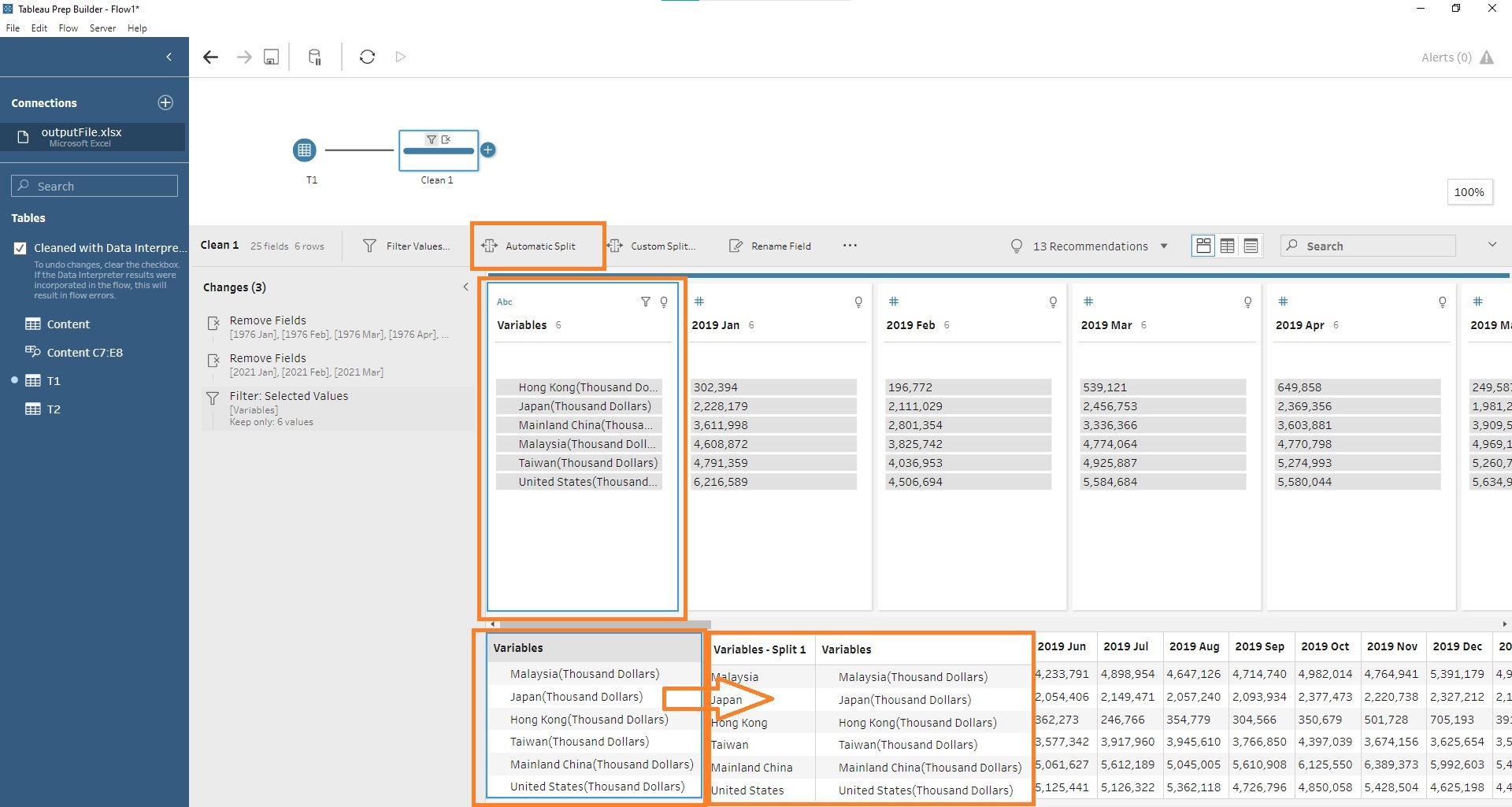1512x807 pixels.
Task: Focus the profile pane Search field
Action: coord(1368,246)
